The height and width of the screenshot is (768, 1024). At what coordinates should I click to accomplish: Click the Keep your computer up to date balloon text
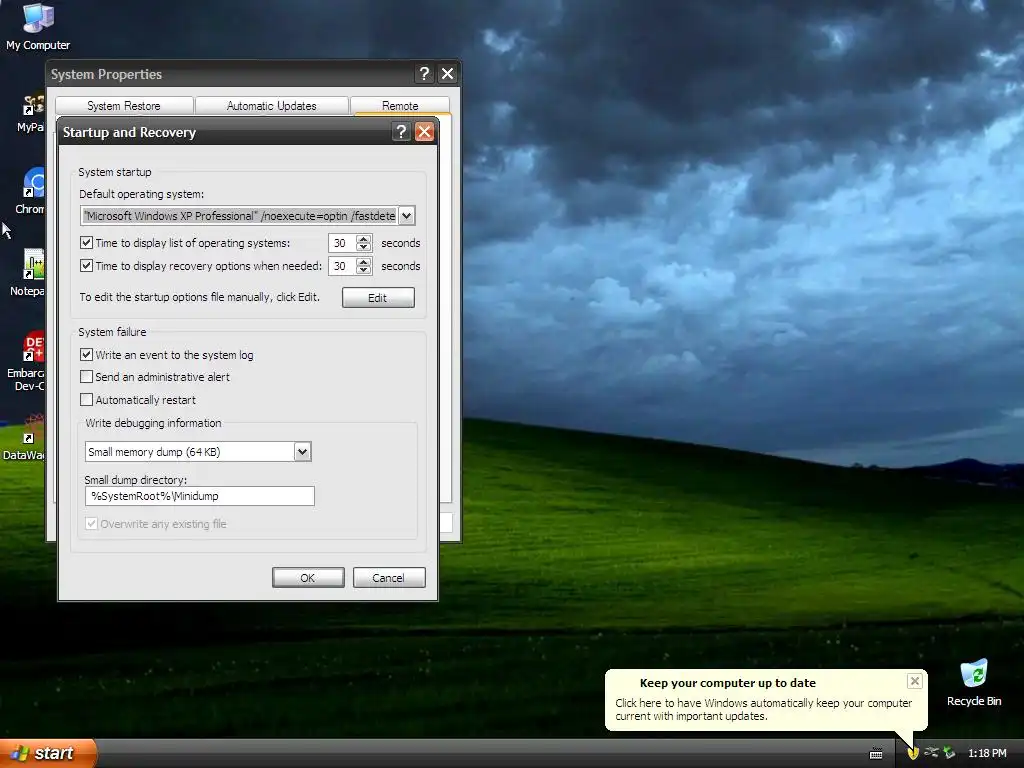click(x=763, y=709)
